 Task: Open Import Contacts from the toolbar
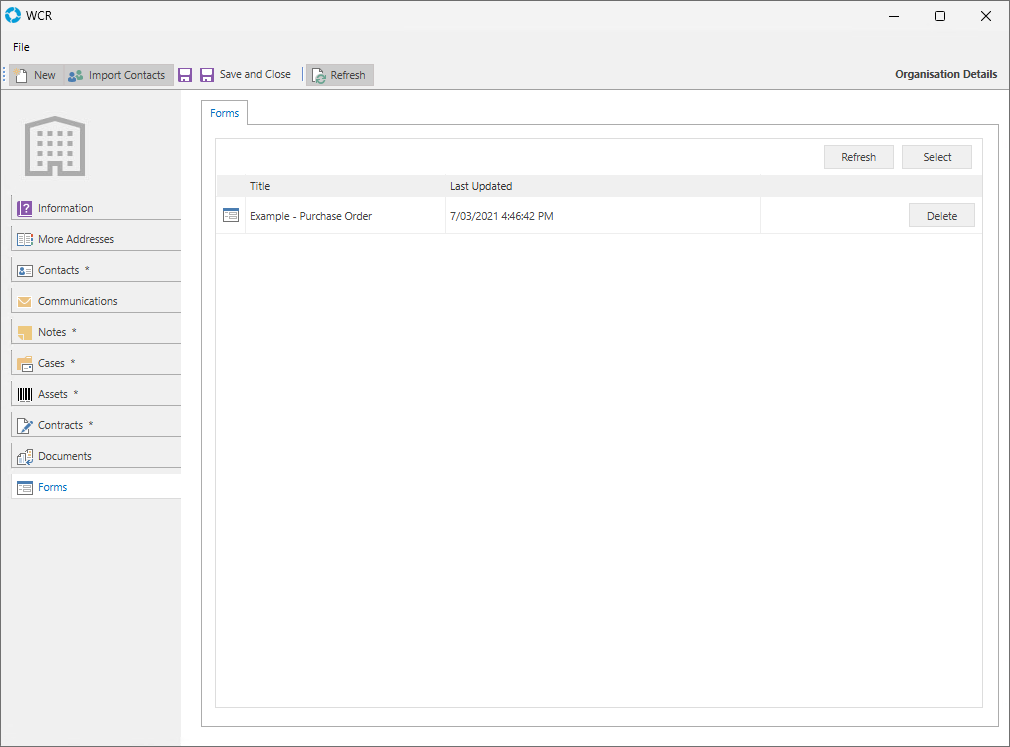(117, 75)
